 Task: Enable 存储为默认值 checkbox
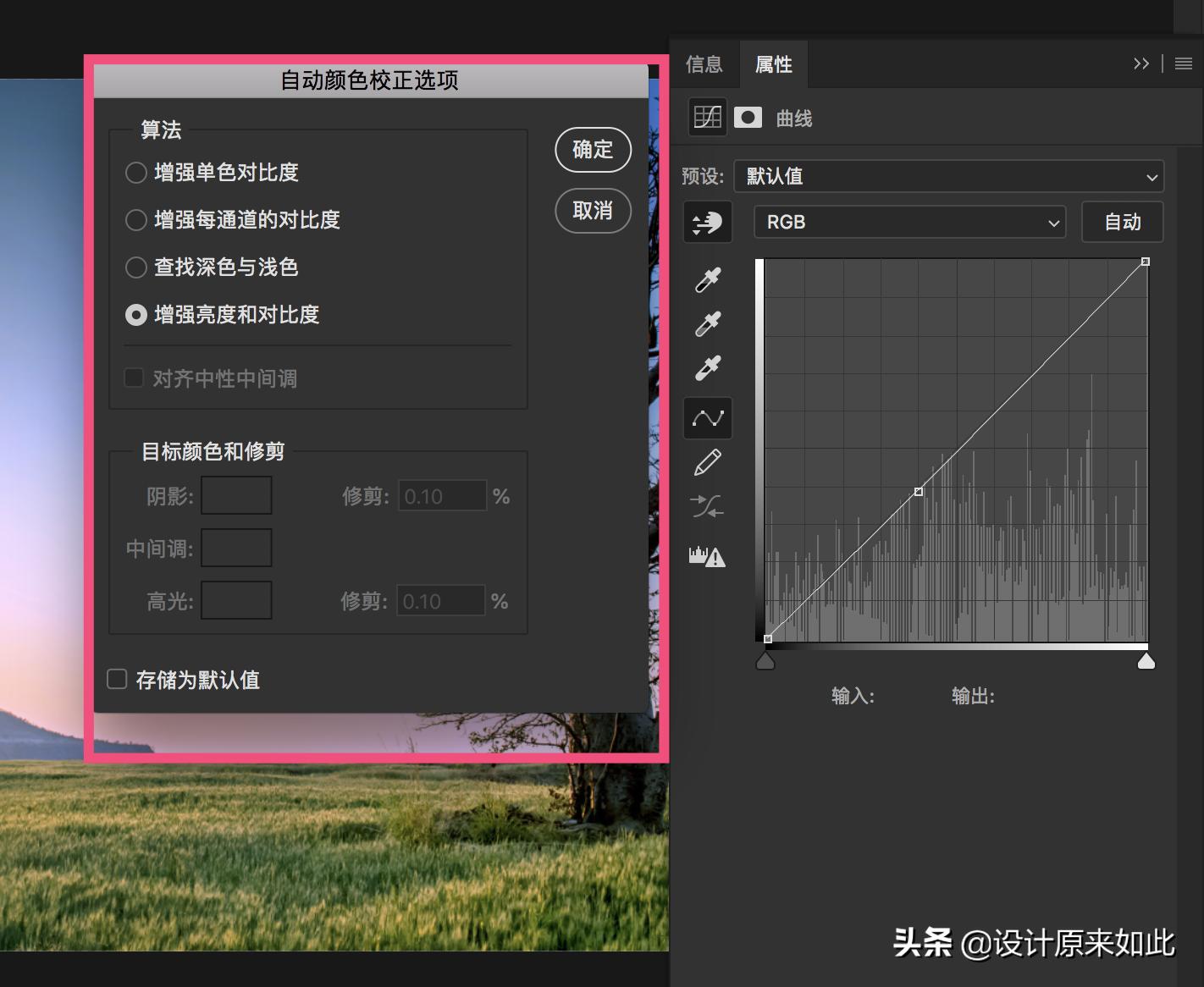(x=116, y=679)
